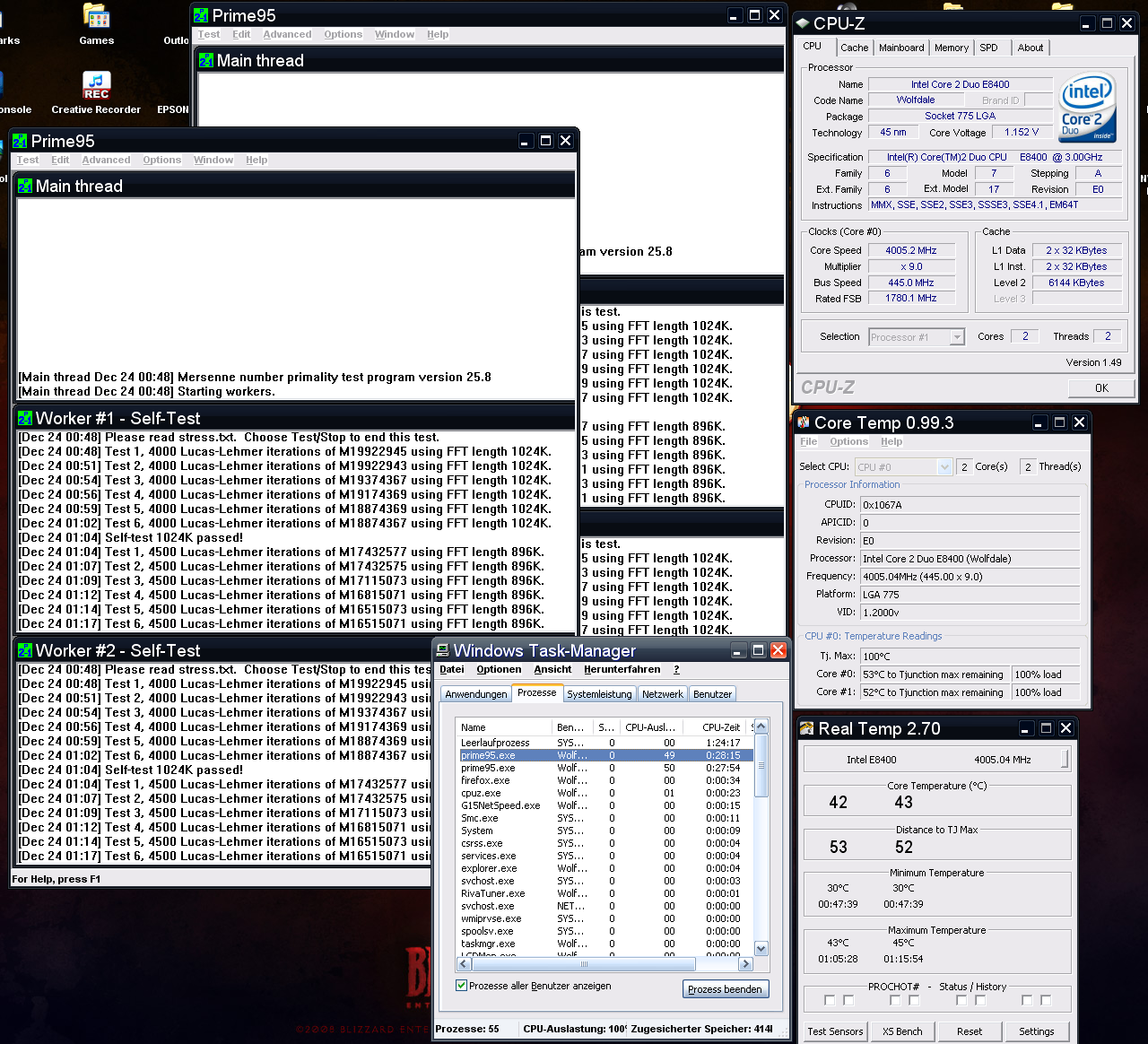Tick the rightmost PROCHOT# status checkbox

pos(1046,1000)
